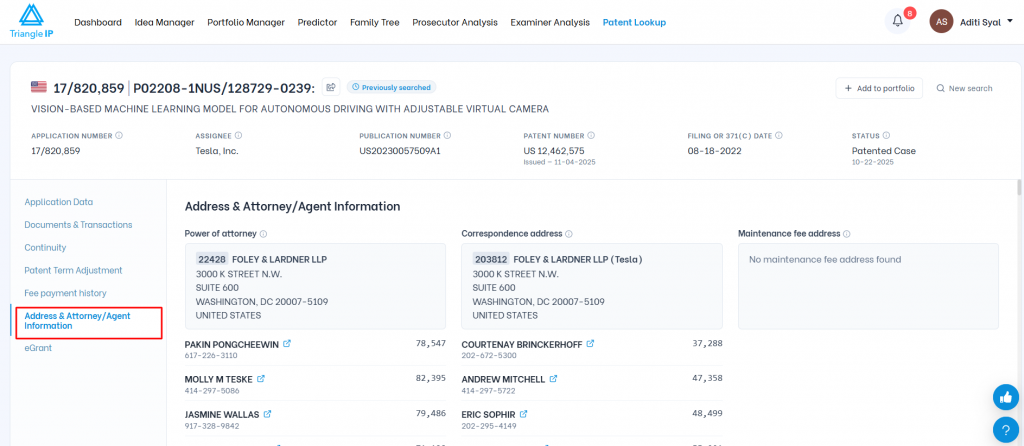Screen dimensions: 1024x446
Task: Click the page vertical scrollbar
Action: [x=1020, y=187]
